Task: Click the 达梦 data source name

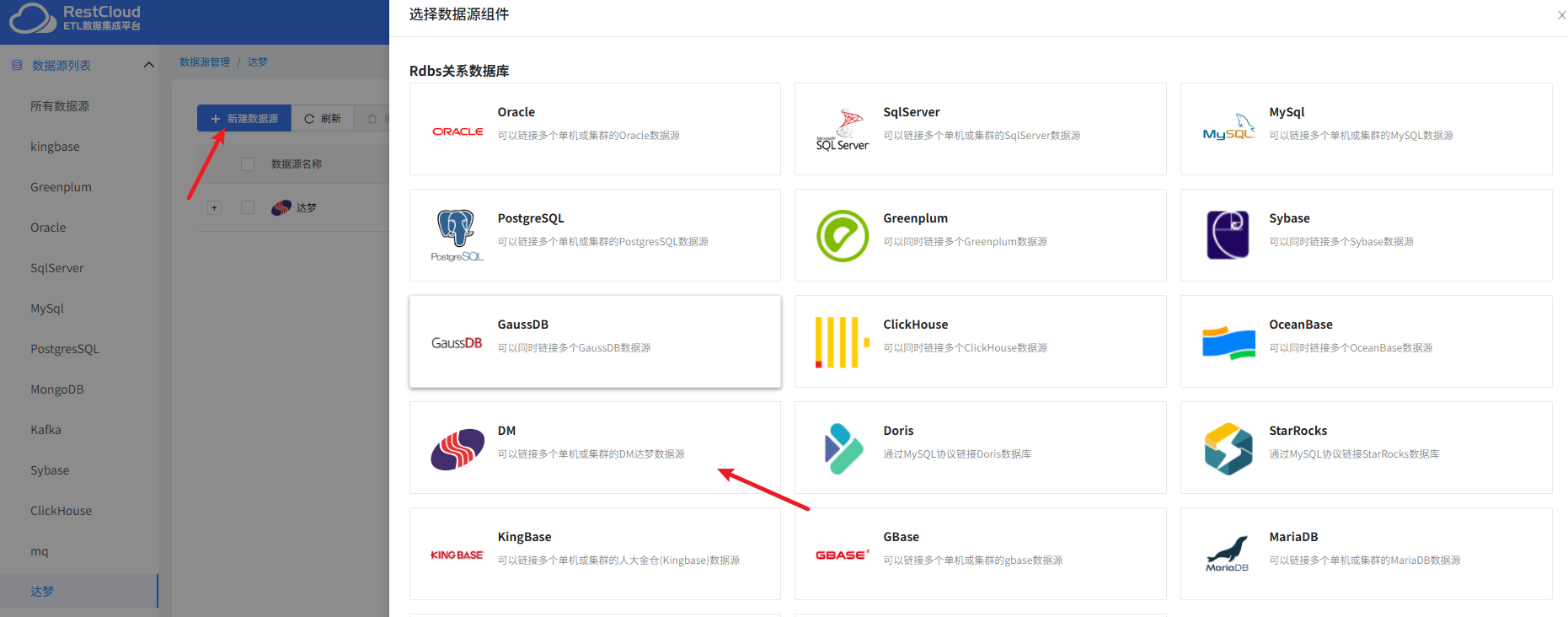Action: pos(307,207)
